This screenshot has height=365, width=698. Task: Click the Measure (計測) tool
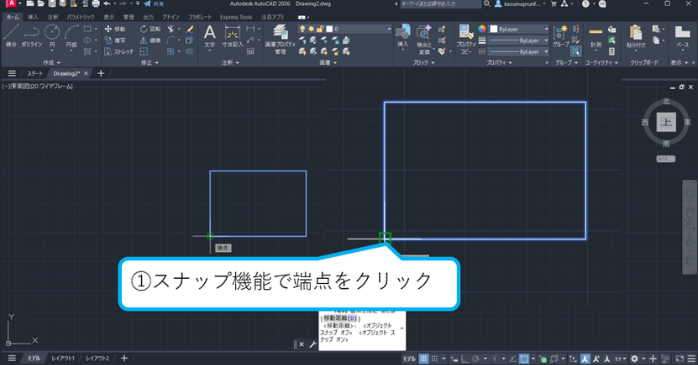pyautogui.click(x=596, y=36)
